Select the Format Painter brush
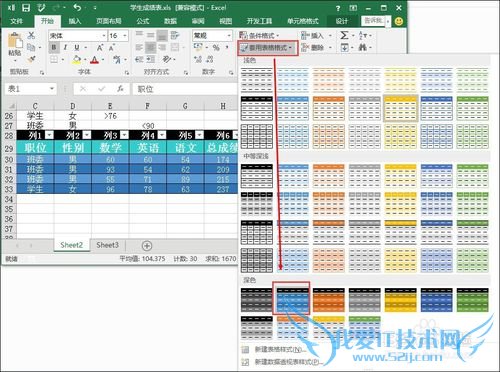The width and height of the screenshot is (500, 372). (31, 59)
